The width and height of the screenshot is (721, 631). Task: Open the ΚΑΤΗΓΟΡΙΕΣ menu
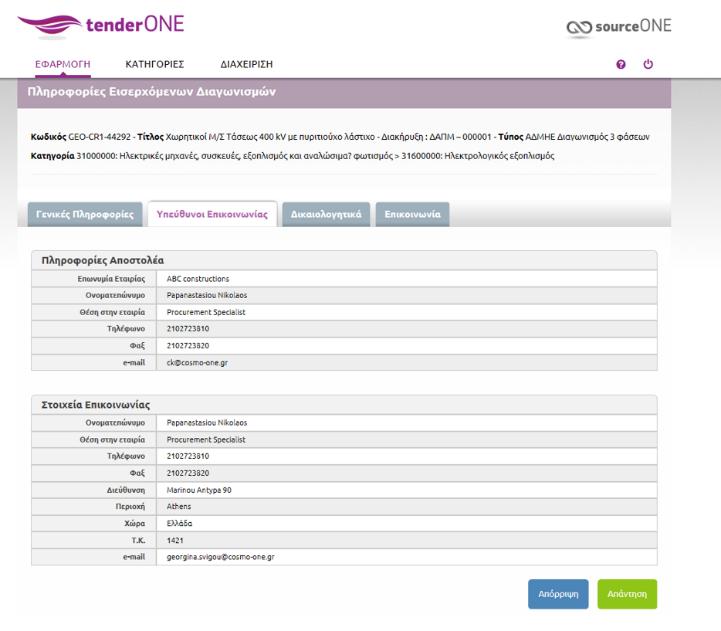(155, 64)
